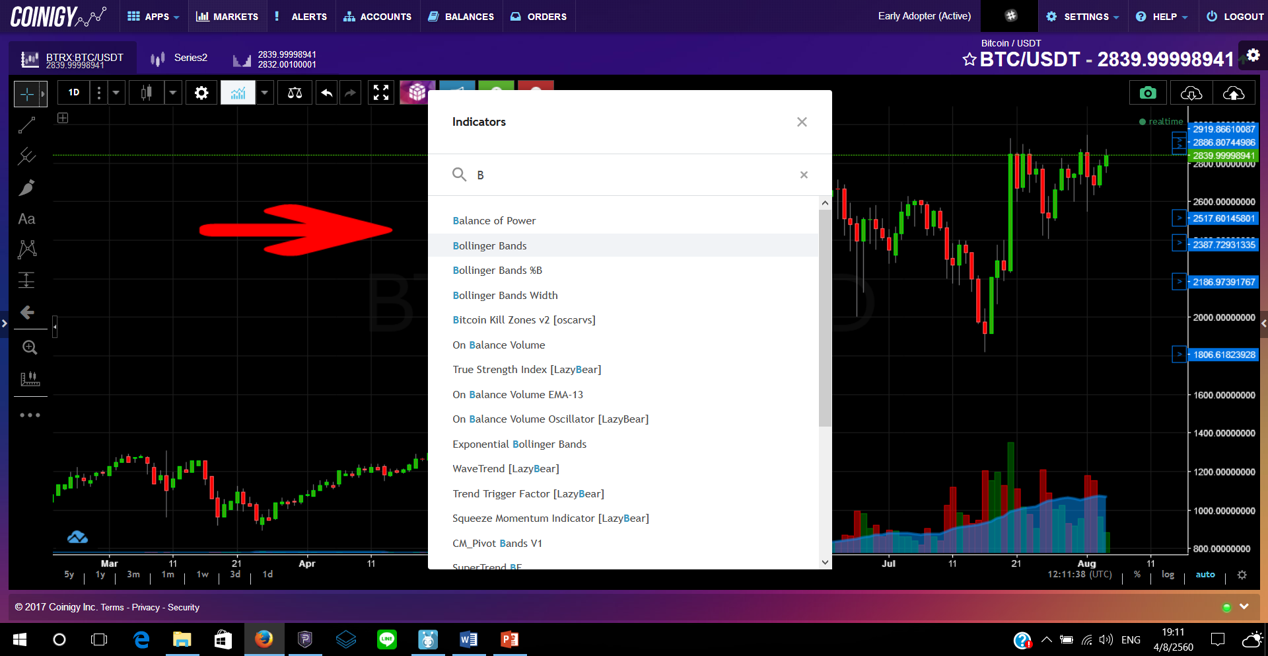Open the 1D interval dropdown arrow

point(116,93)
